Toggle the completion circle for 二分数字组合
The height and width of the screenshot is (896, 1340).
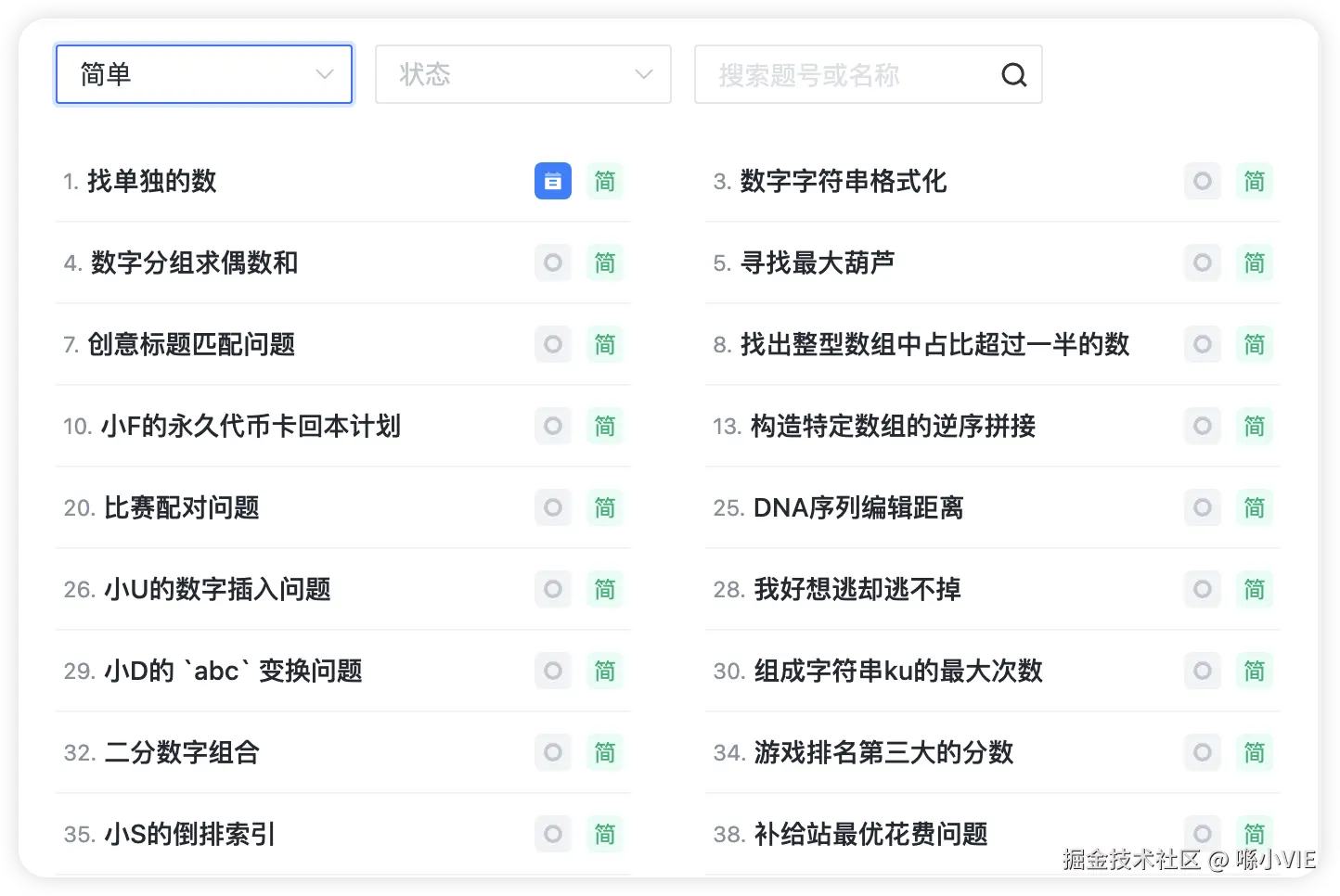pos(552,752)
